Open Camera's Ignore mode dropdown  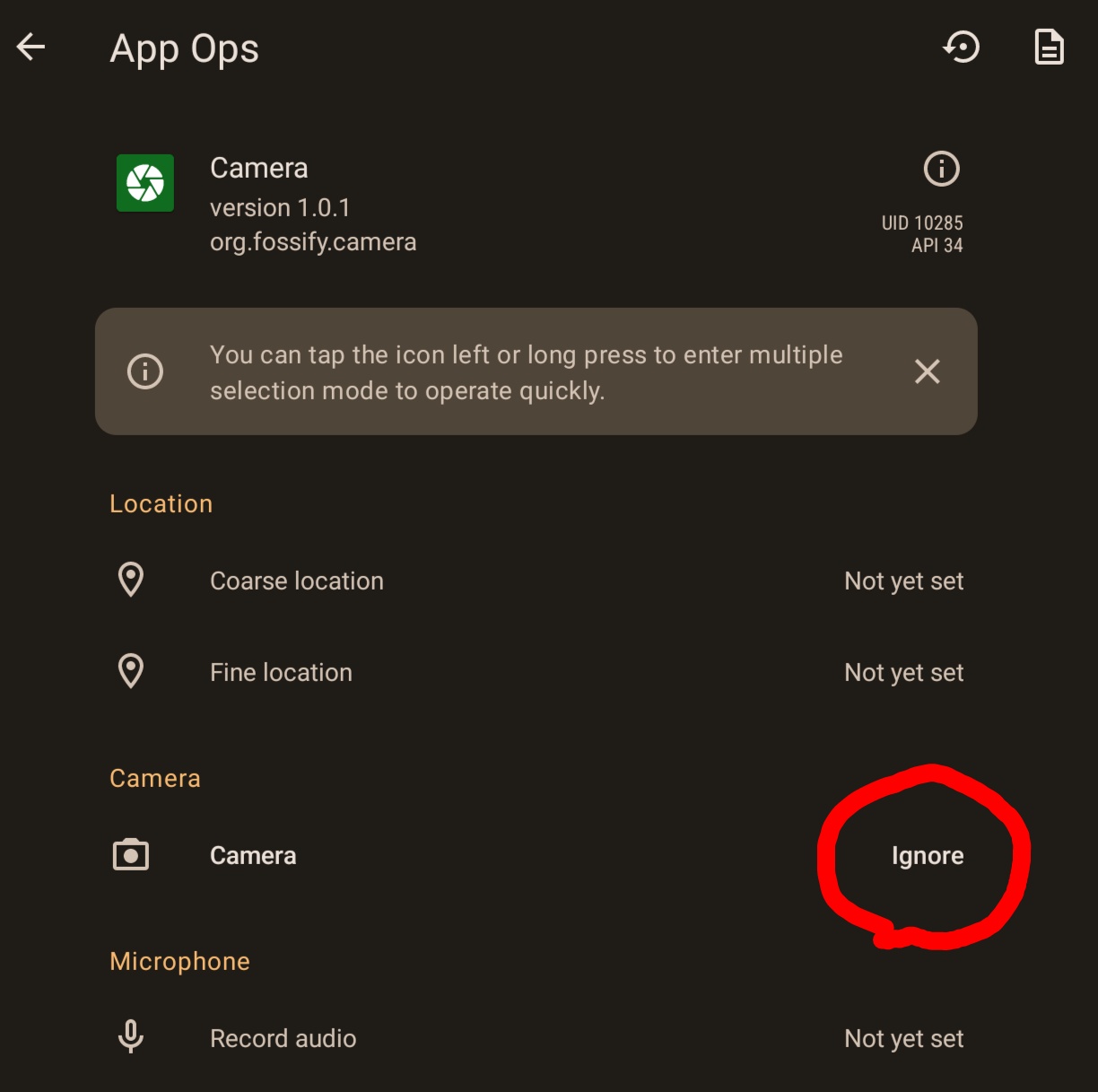click(928, 856)
